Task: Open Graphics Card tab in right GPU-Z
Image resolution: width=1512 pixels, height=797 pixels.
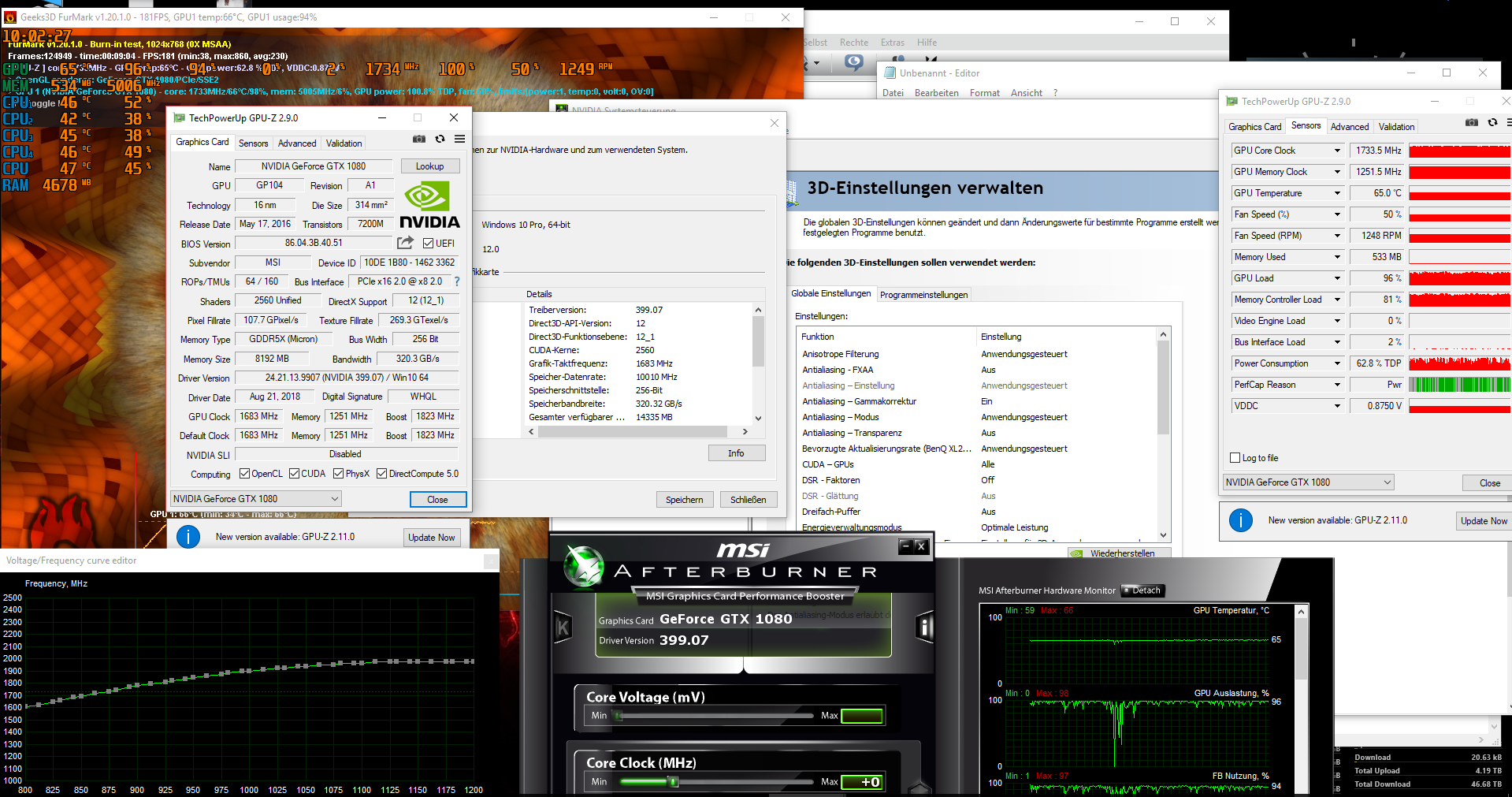Action: pos(1255,127)
